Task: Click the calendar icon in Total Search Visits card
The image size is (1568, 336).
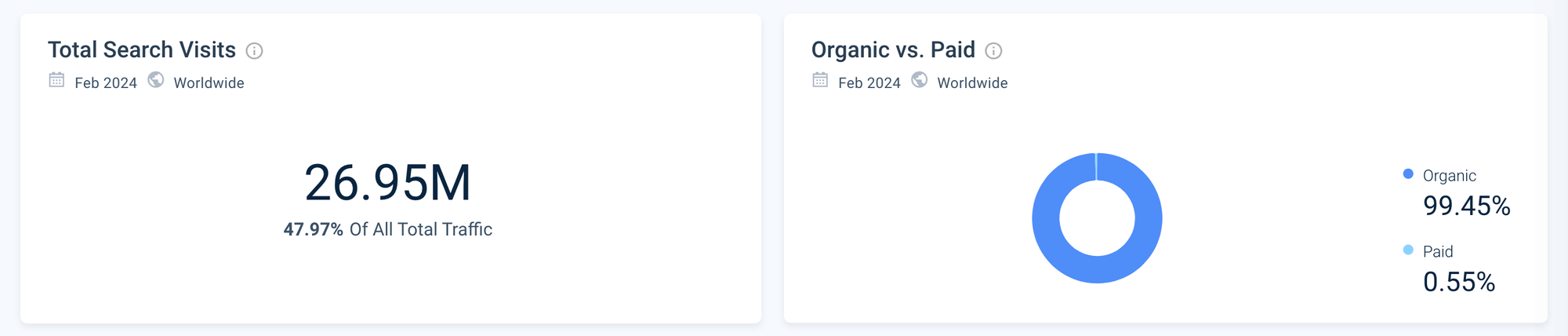Action: tap(56, 80)
